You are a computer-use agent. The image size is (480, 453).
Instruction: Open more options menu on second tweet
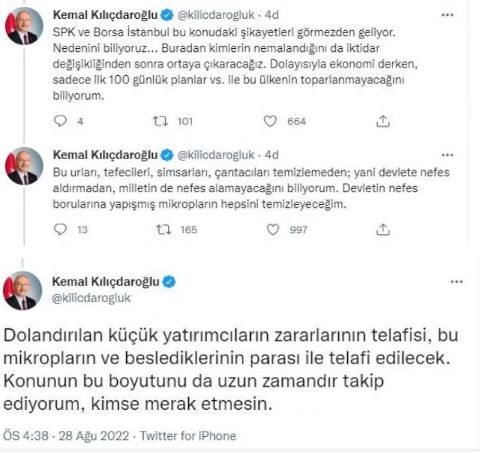coord(447,155)
